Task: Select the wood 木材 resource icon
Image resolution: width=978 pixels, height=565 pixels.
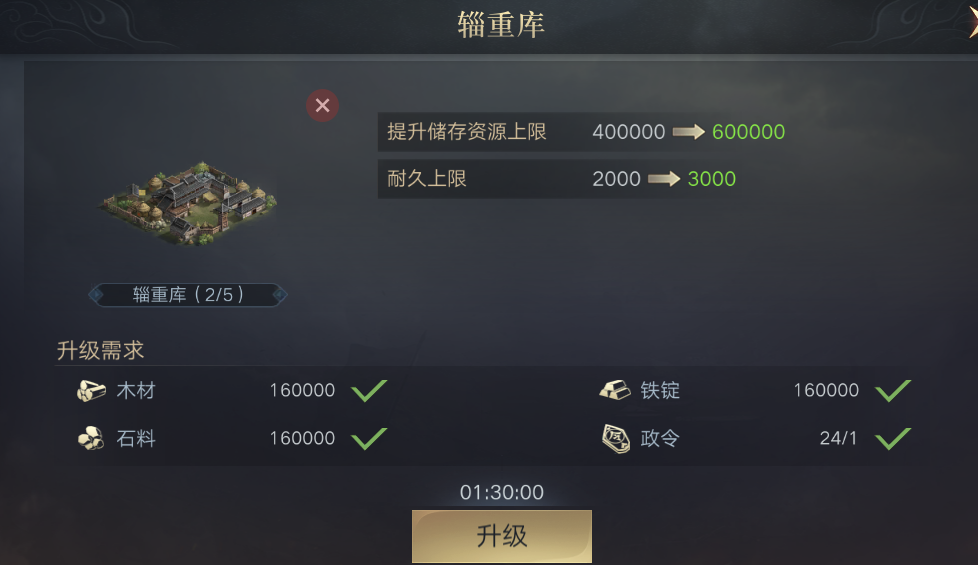Action: [91, 390]
